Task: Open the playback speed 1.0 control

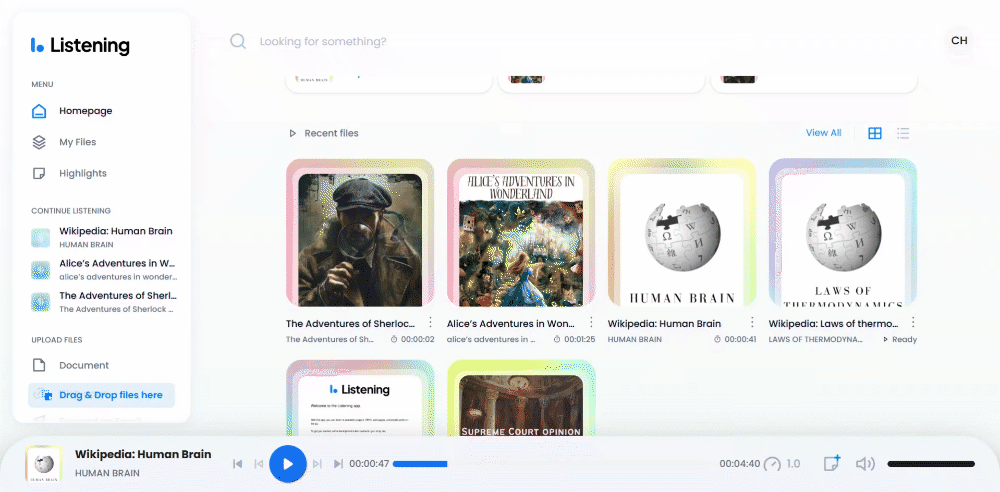Action: coord(782,464)
